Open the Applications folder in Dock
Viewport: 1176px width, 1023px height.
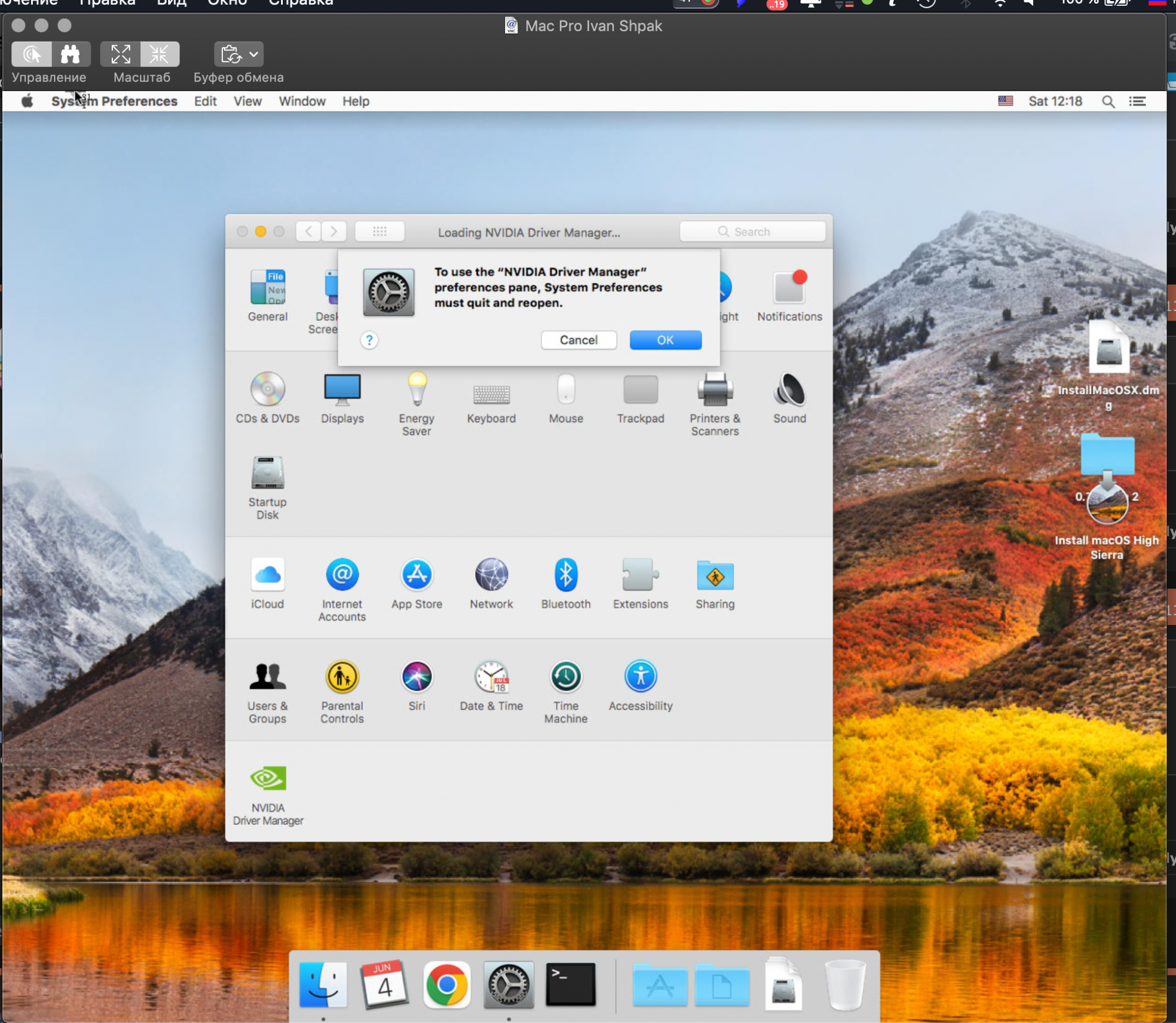[660, 985]
